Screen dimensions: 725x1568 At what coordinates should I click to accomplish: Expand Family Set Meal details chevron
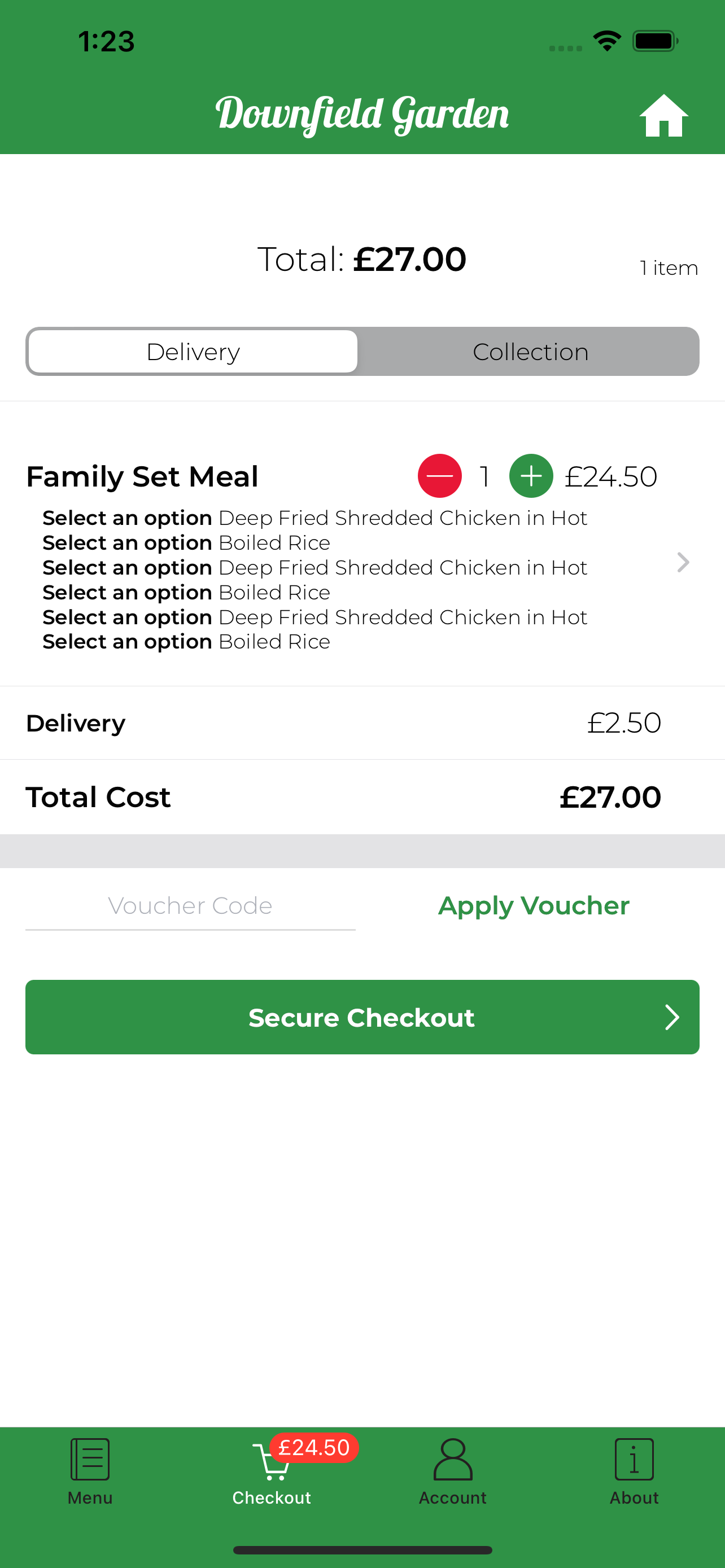pyautogui.click(x=683, y=562)
